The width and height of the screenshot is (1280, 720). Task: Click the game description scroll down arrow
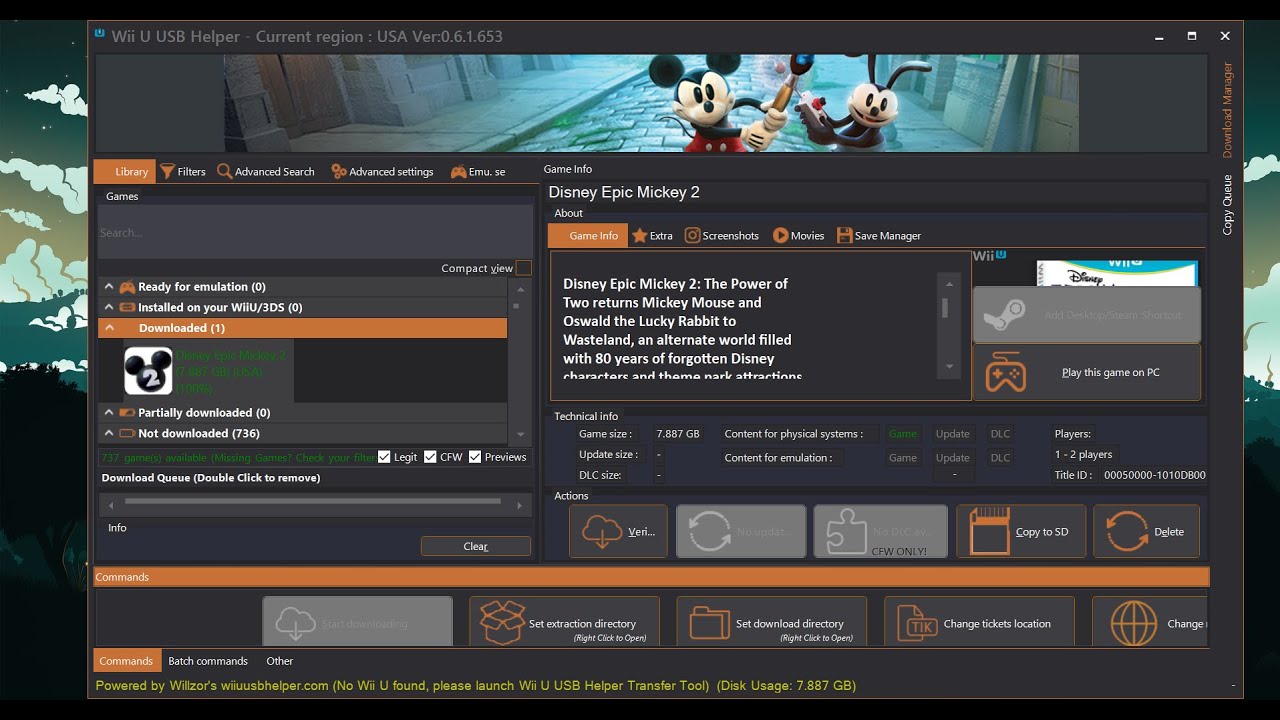(x=949, y=367)
